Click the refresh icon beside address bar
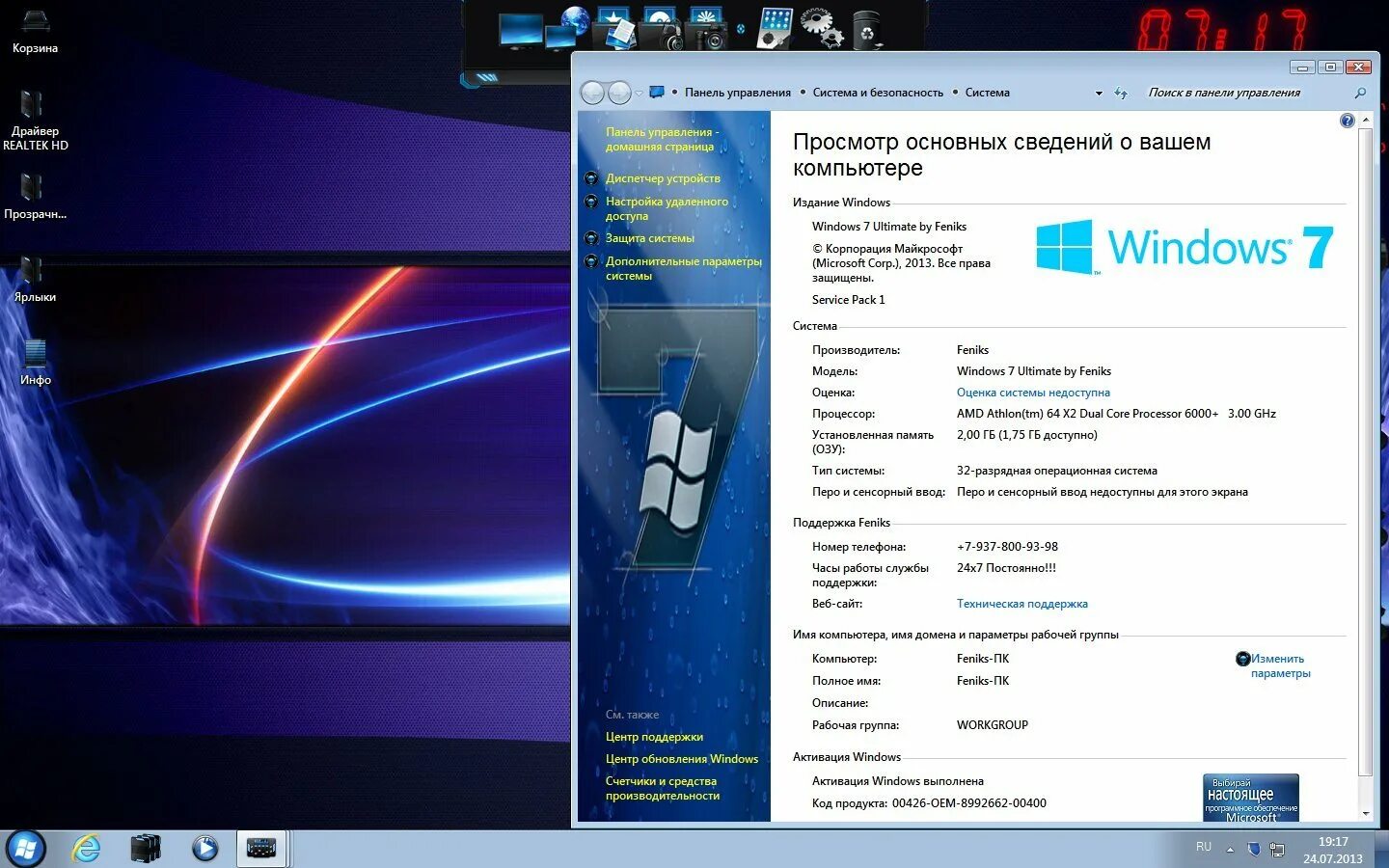The width and height of the screenshot is (1389, 868). pos(1121,94)
